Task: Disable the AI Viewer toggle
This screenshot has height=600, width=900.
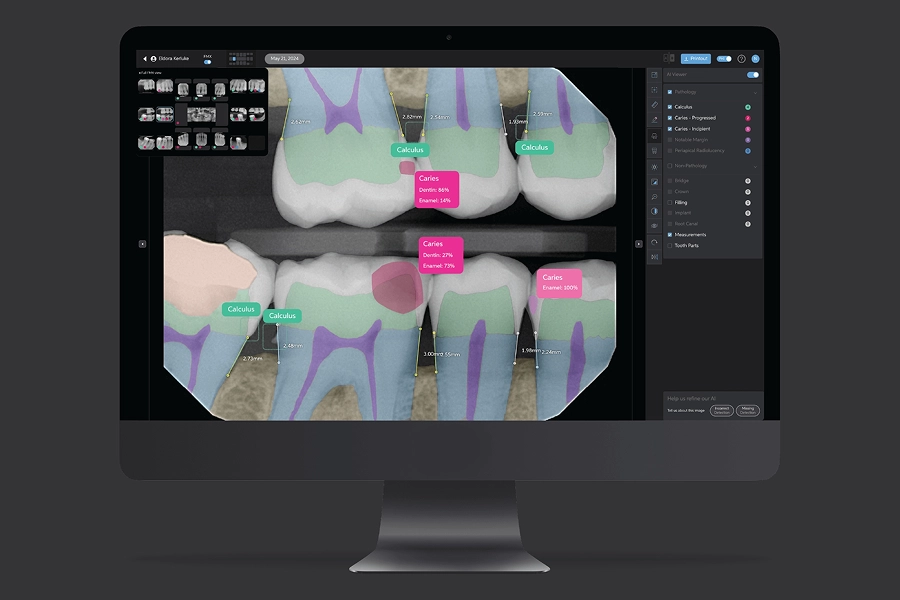Action: (x=753, y=74)
